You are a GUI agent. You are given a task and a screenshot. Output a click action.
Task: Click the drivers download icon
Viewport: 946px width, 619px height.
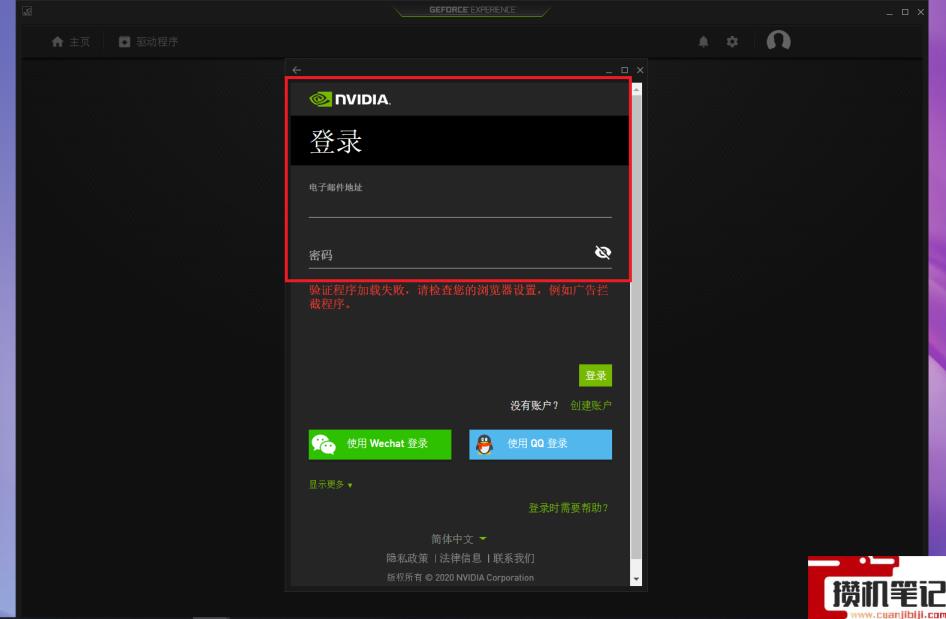tap(124, 42)
